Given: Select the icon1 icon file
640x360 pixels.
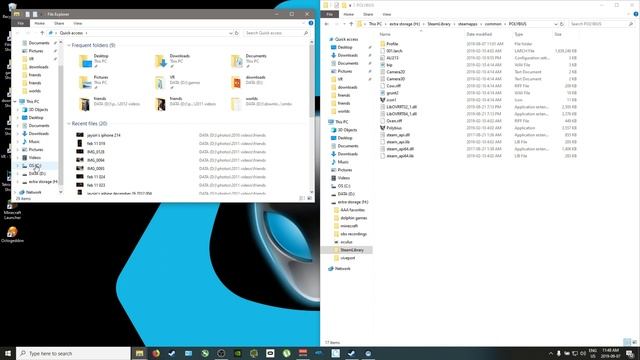Looking at the screenshot, I should 391,100.
